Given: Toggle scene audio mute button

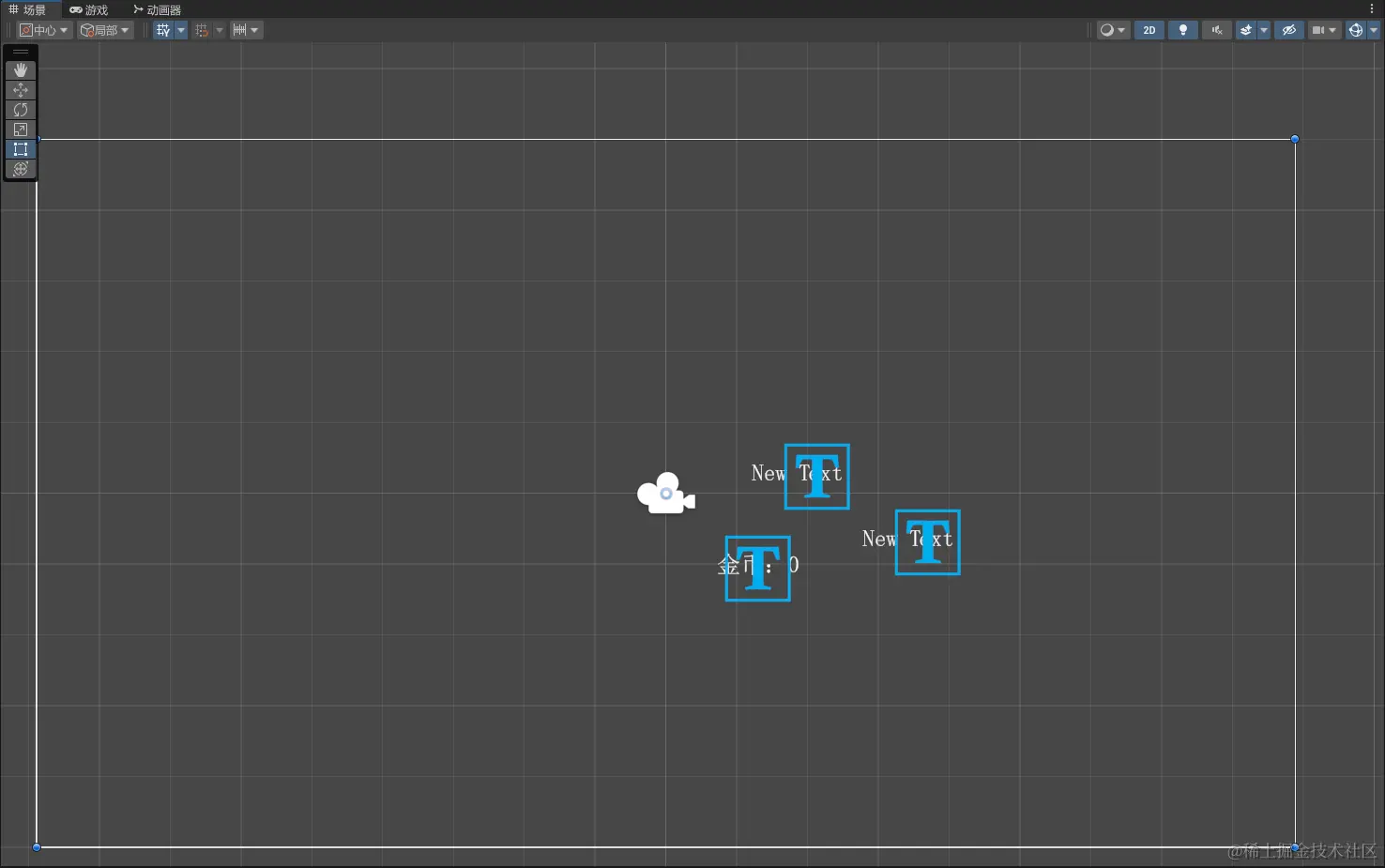Looking at the screenshot, I should [1217, 30].
